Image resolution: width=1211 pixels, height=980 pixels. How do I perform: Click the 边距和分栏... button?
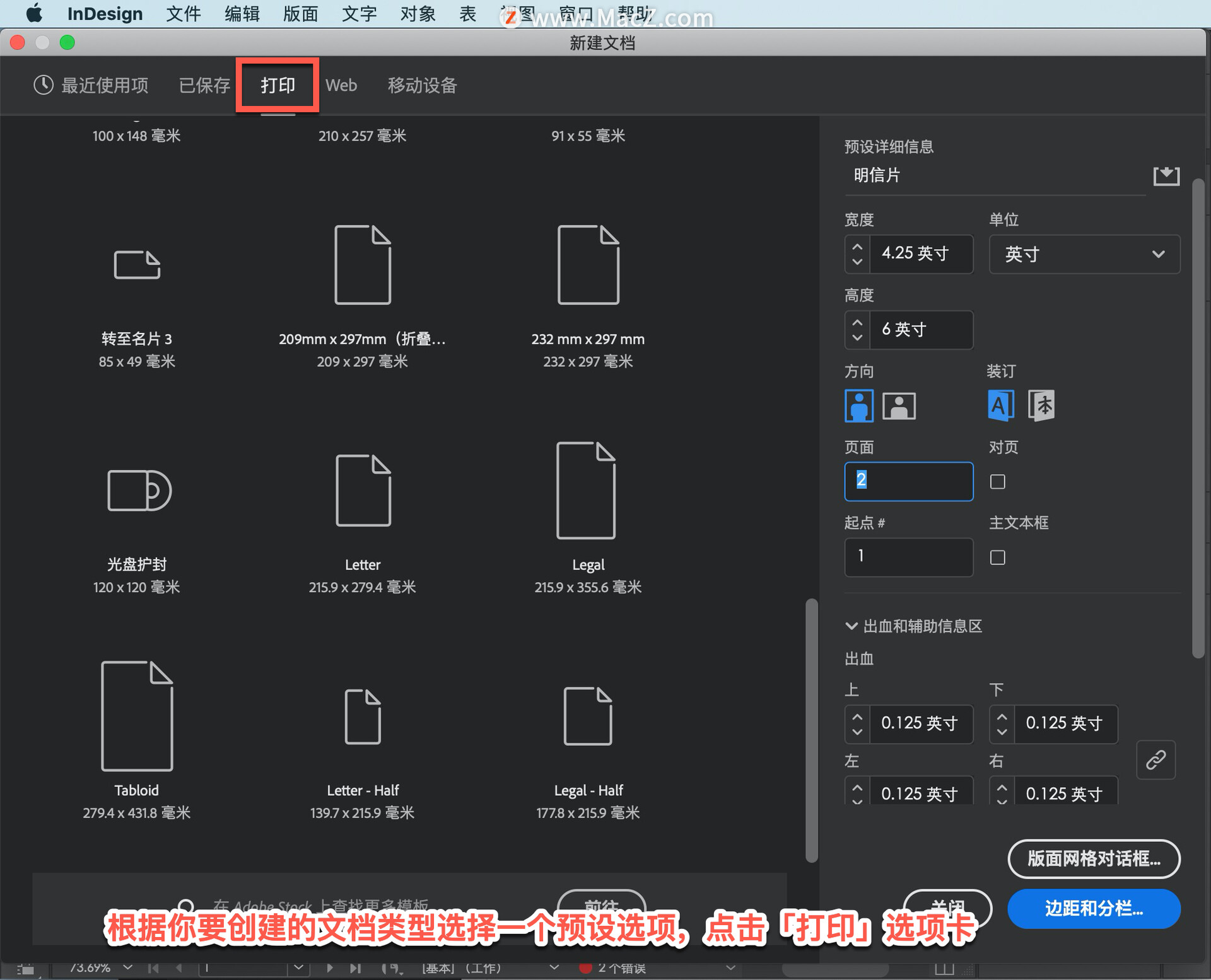pos(1094,909)
